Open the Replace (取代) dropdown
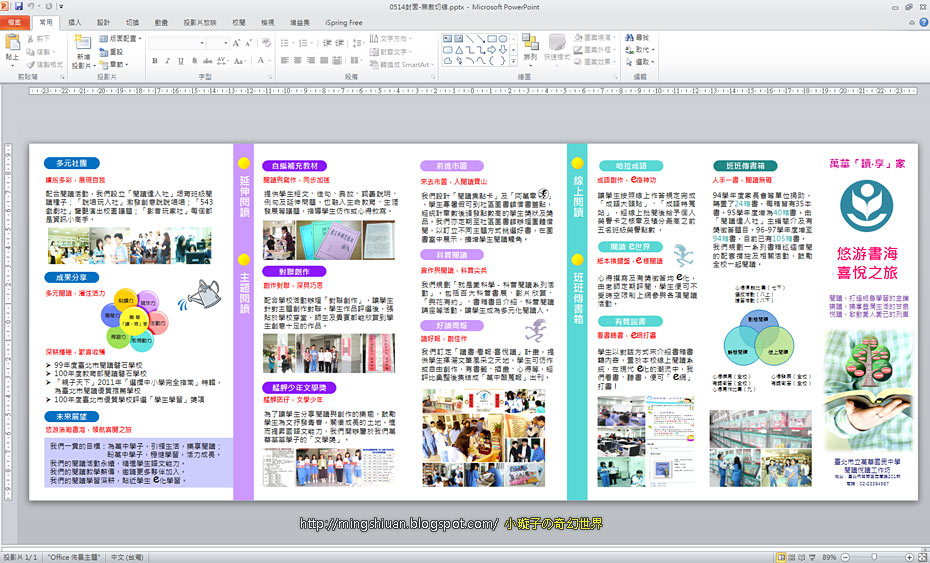 pos(640,50)
